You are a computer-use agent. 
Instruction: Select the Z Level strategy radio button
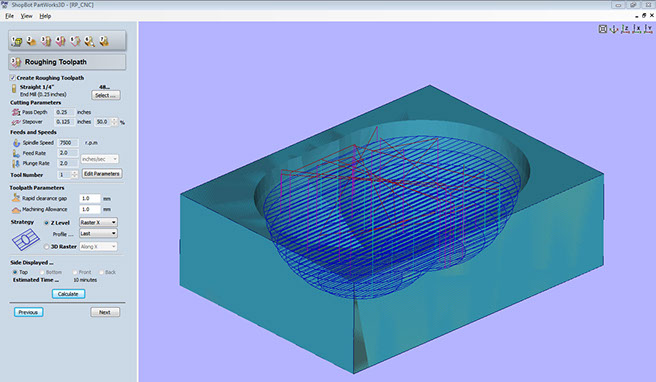(46, 223)
